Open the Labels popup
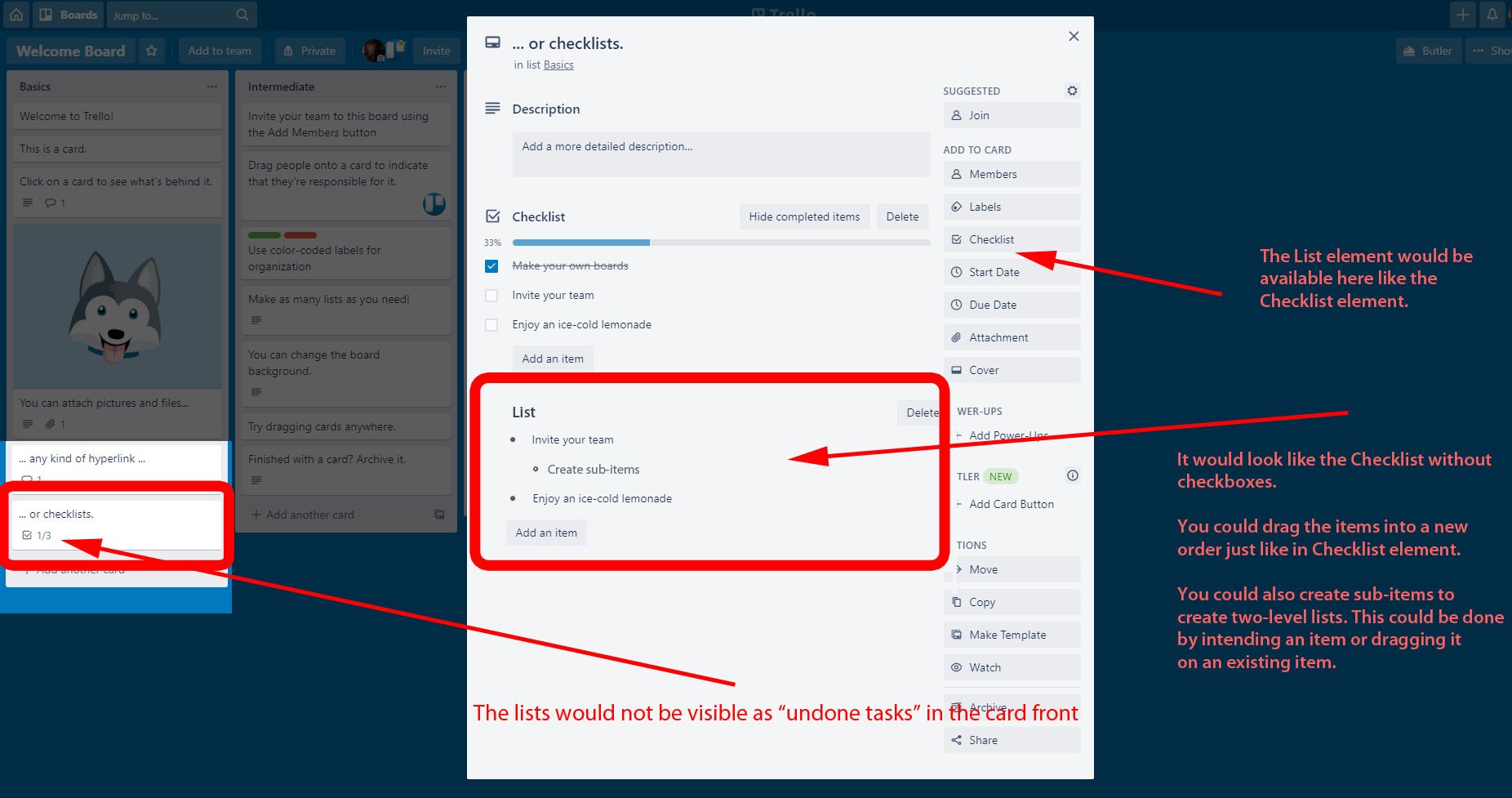The image size is (1512, 798). click(x=1012, y=207)
